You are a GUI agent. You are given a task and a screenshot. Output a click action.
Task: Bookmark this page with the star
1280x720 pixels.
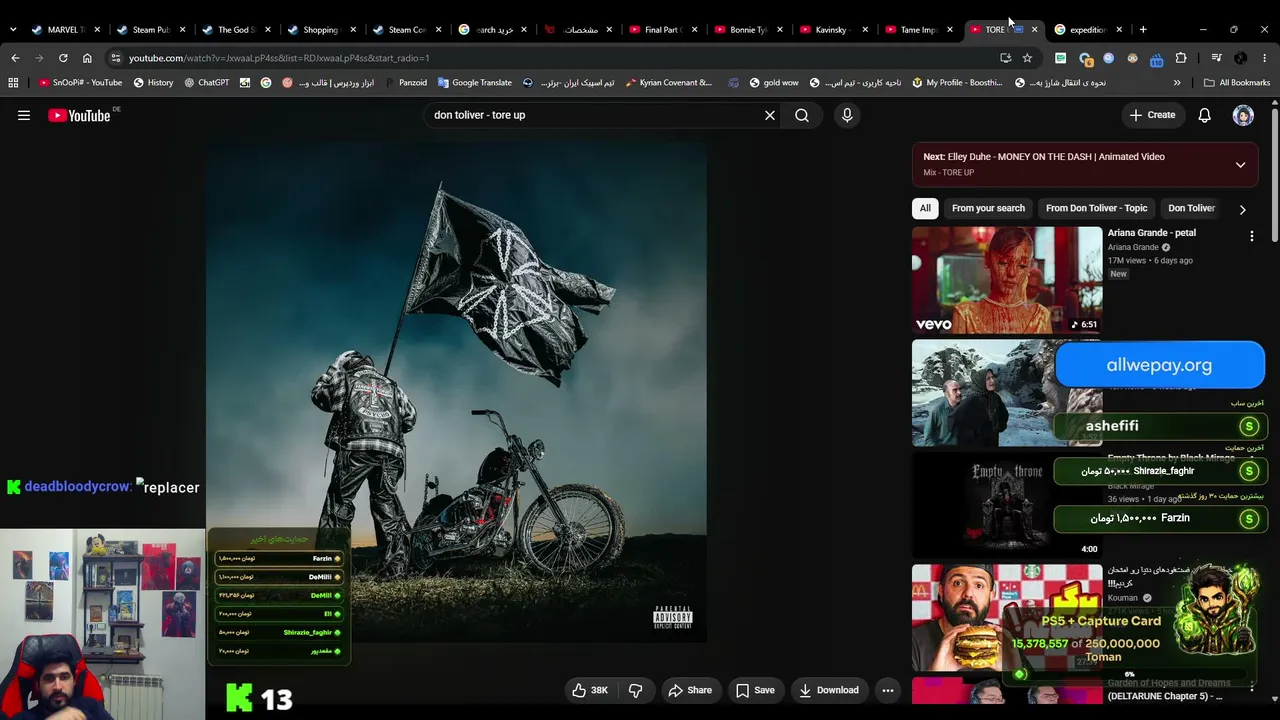[1027, 58]
